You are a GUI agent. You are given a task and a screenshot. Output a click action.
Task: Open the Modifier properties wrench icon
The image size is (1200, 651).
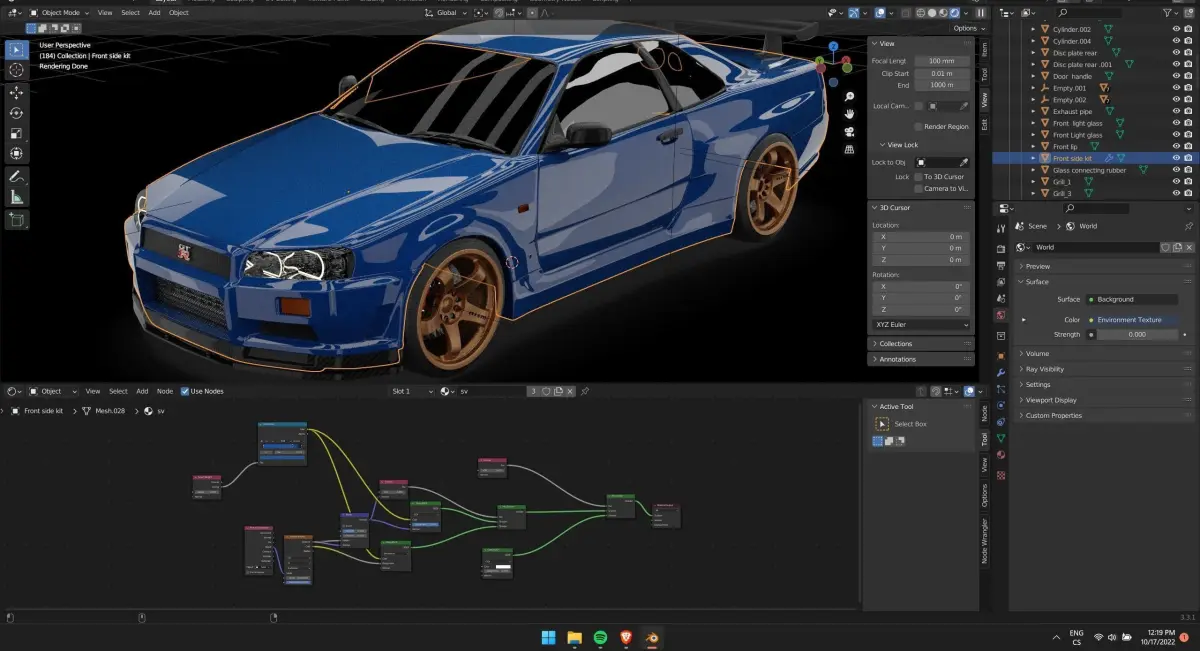(x=1001, y=372)
